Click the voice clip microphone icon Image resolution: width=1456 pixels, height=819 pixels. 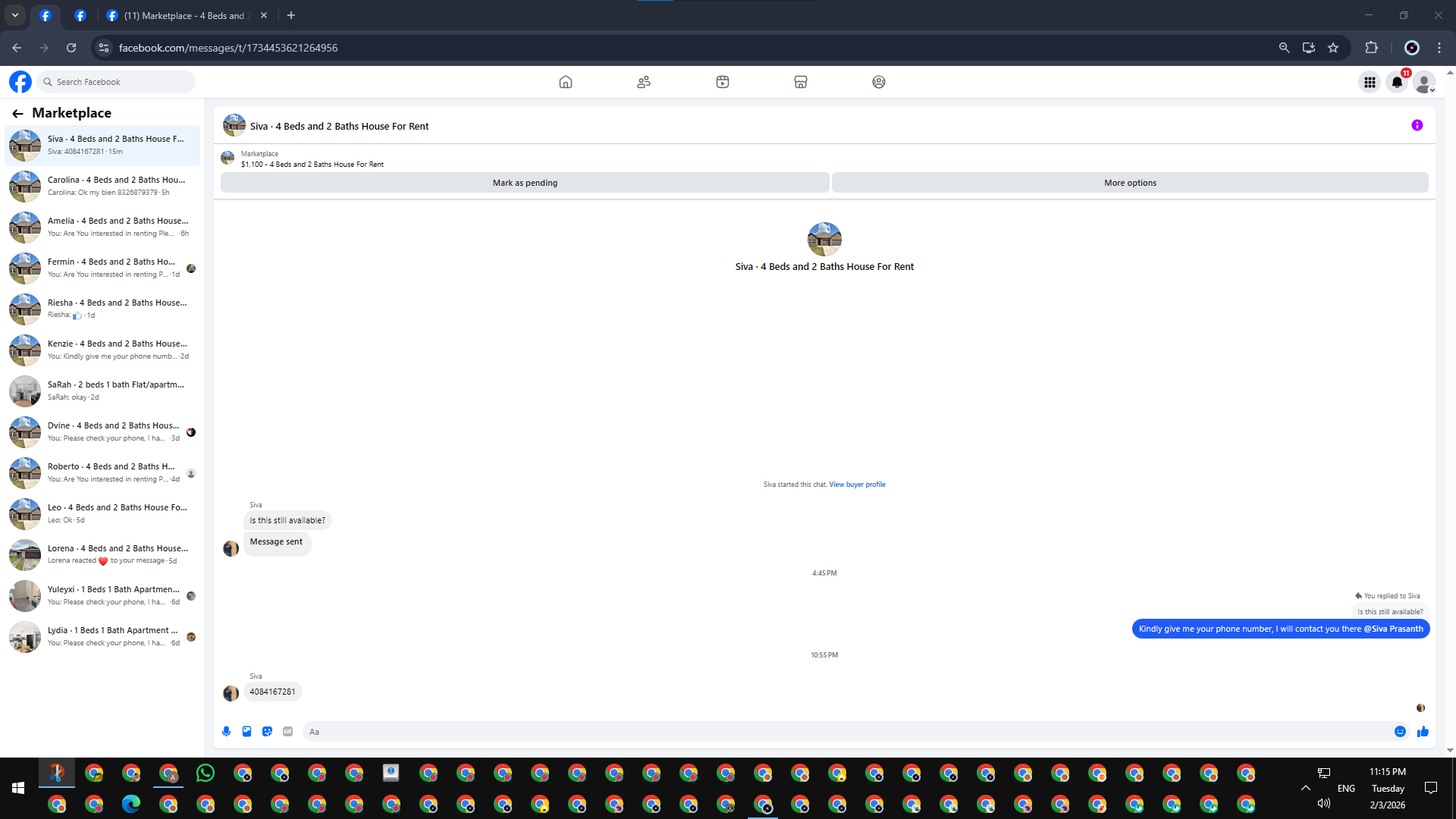(226, 732)
